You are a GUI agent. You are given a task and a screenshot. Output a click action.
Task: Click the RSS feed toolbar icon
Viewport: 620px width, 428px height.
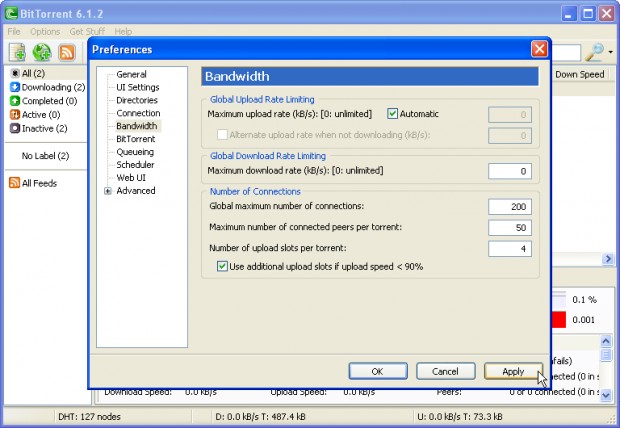pos(66,52)
